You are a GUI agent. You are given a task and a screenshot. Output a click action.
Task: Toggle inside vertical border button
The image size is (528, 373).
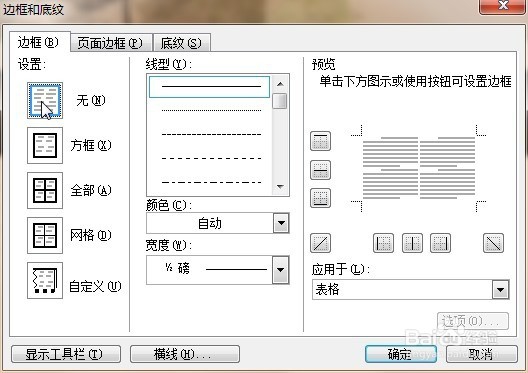(x=412, y=243)
